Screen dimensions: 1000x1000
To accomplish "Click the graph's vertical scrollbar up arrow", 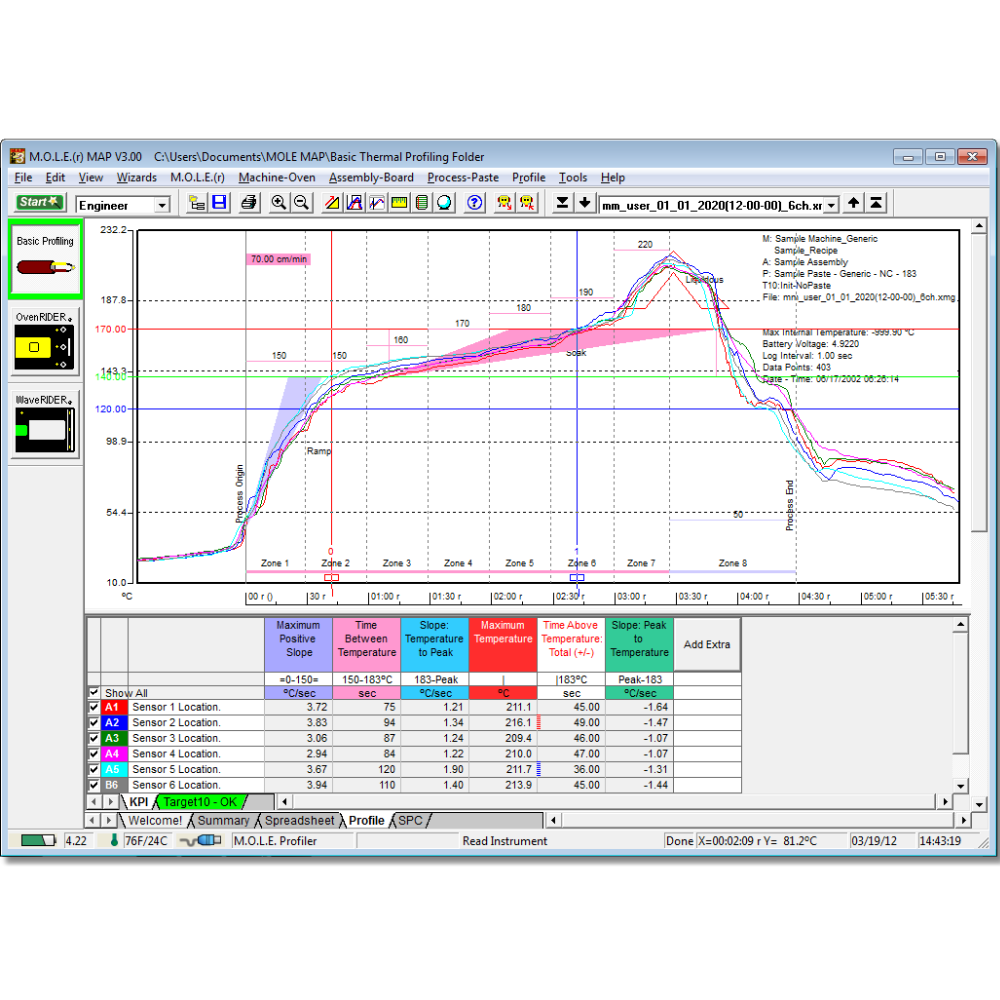I will pos(979,226).
